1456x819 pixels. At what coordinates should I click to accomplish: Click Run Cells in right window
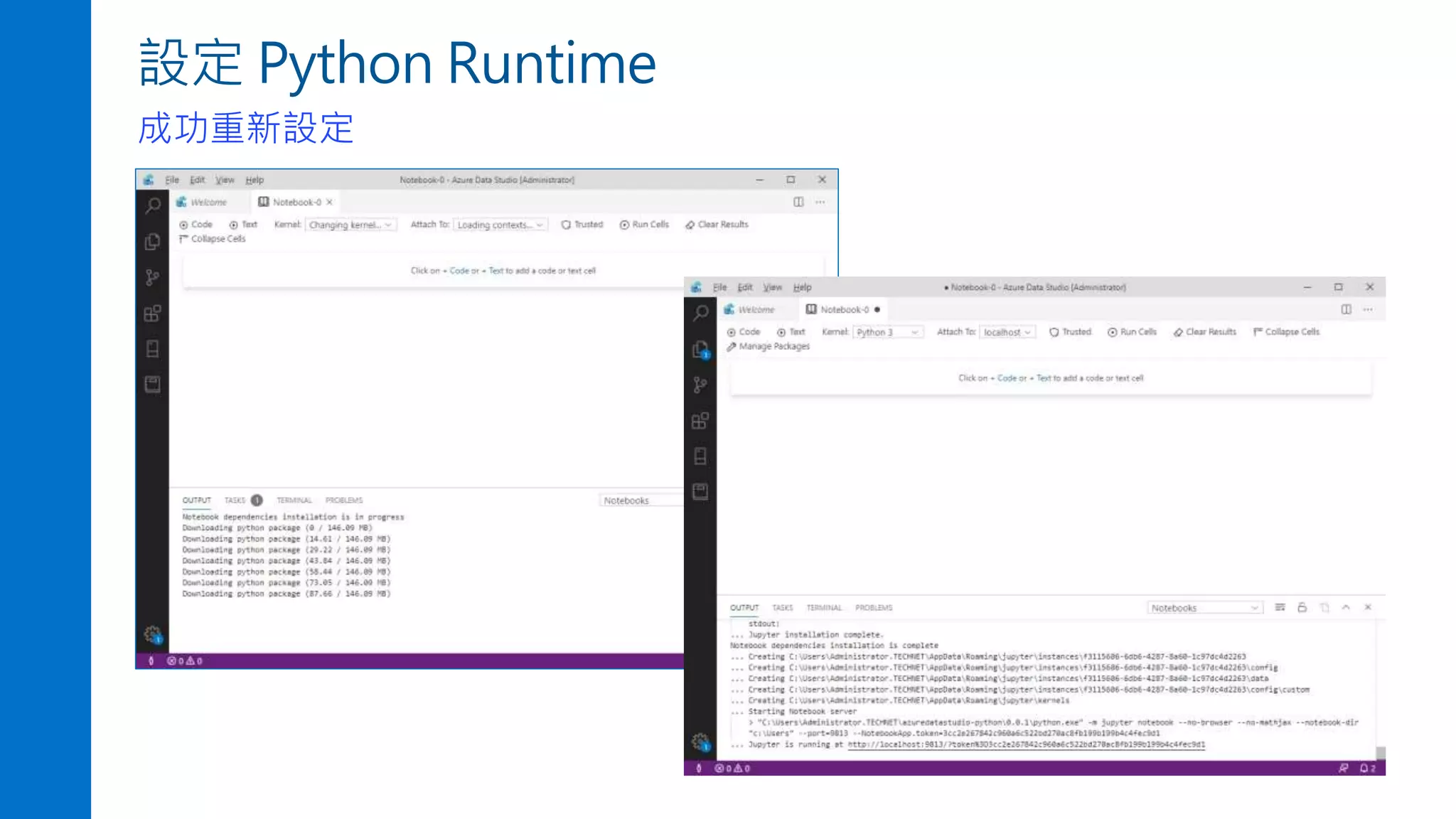[1132, 332]
